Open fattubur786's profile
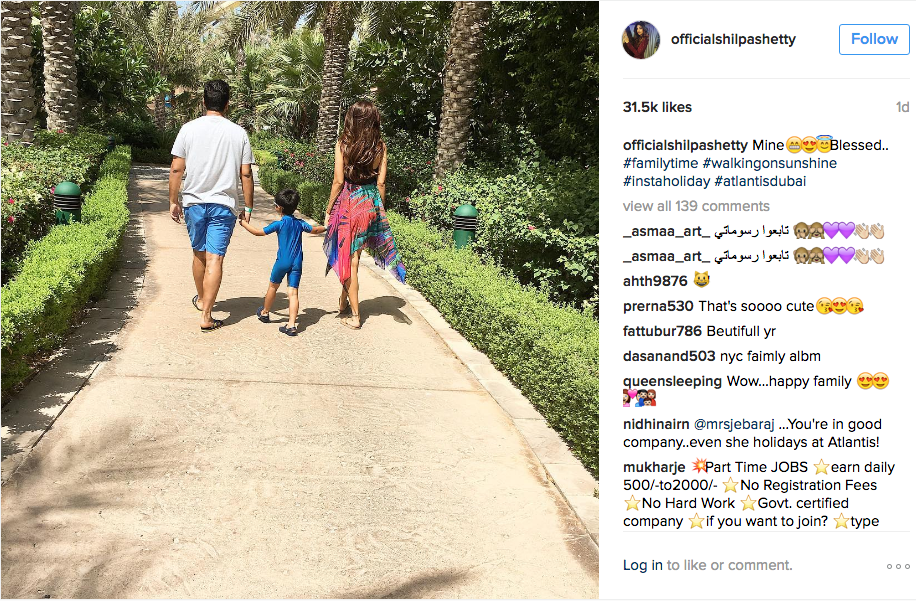Viewport: 916px width, 601px height. 662,331
